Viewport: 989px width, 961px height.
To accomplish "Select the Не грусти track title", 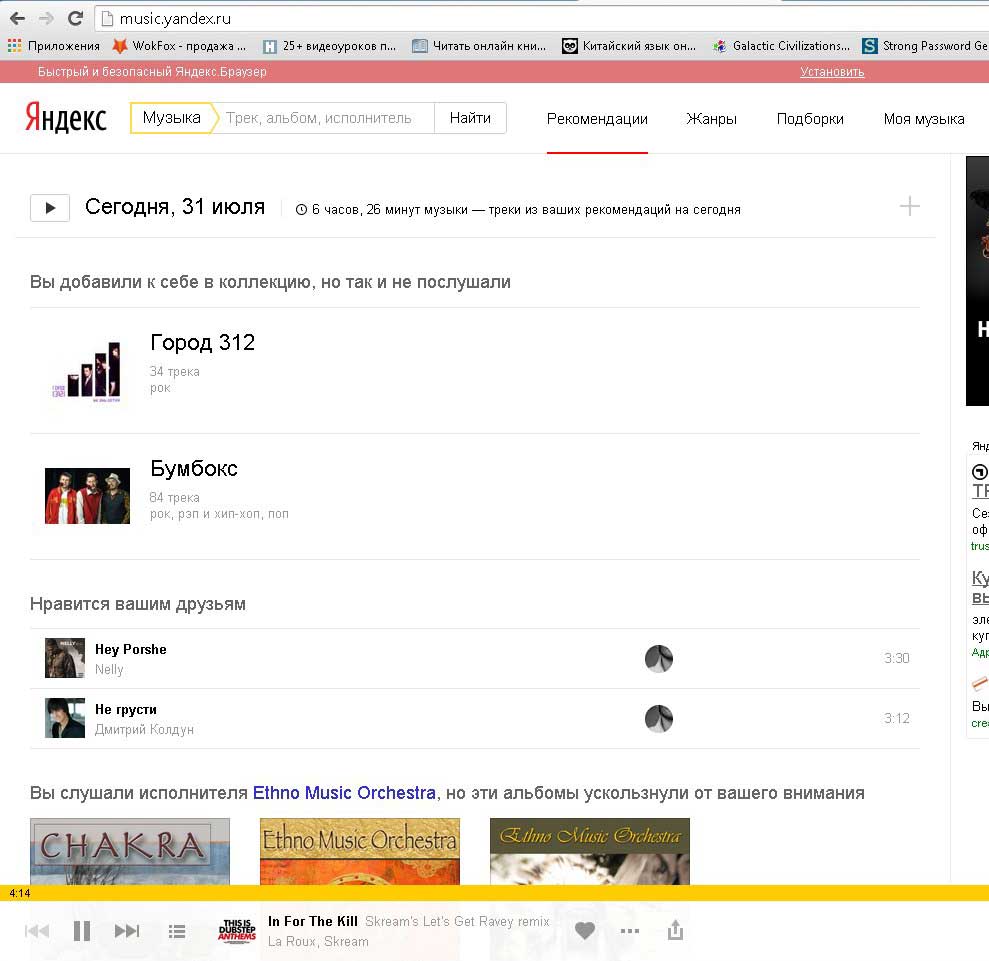I will pos(126,709).
